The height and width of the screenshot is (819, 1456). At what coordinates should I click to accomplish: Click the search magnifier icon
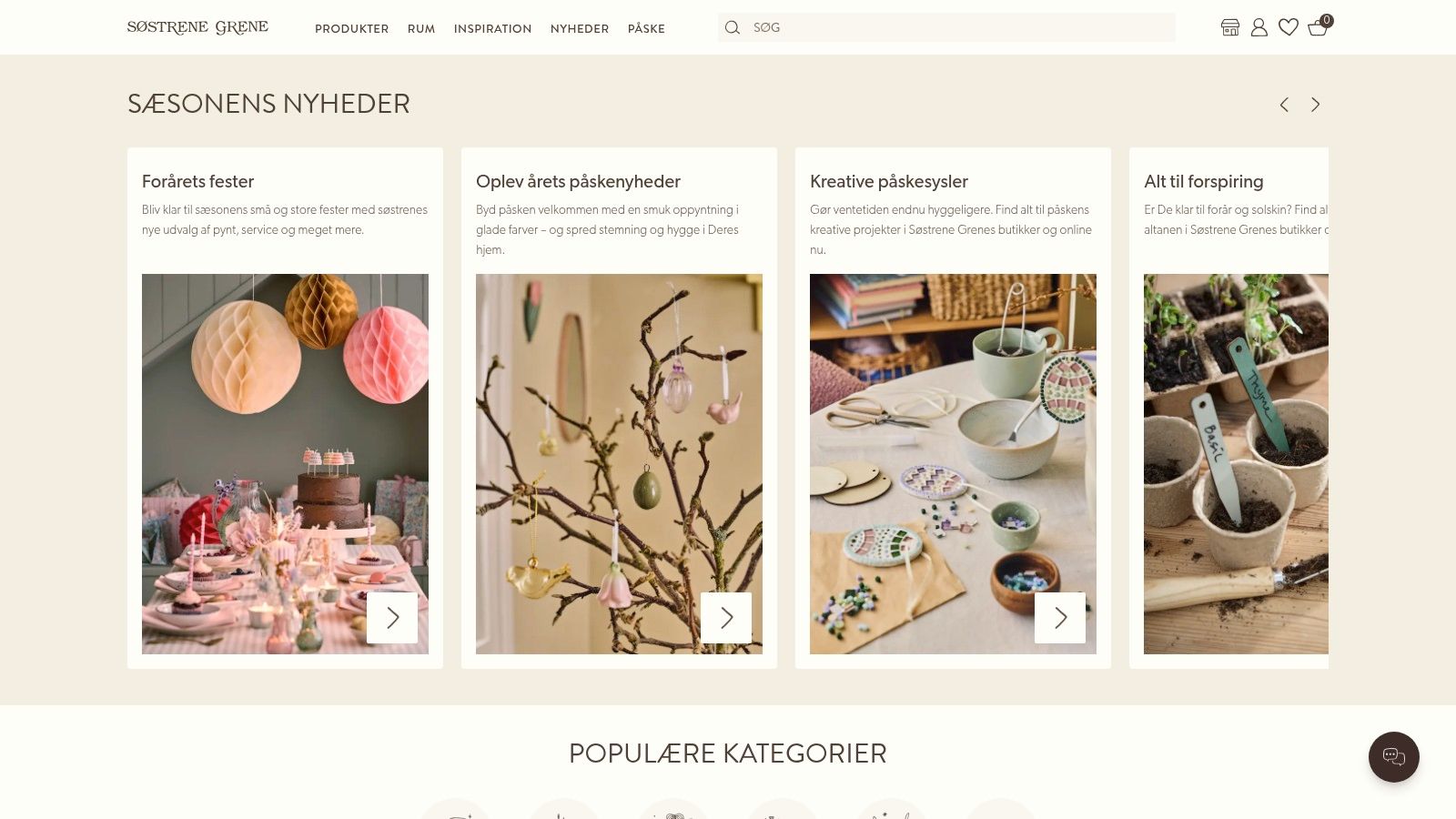(733, 27)
